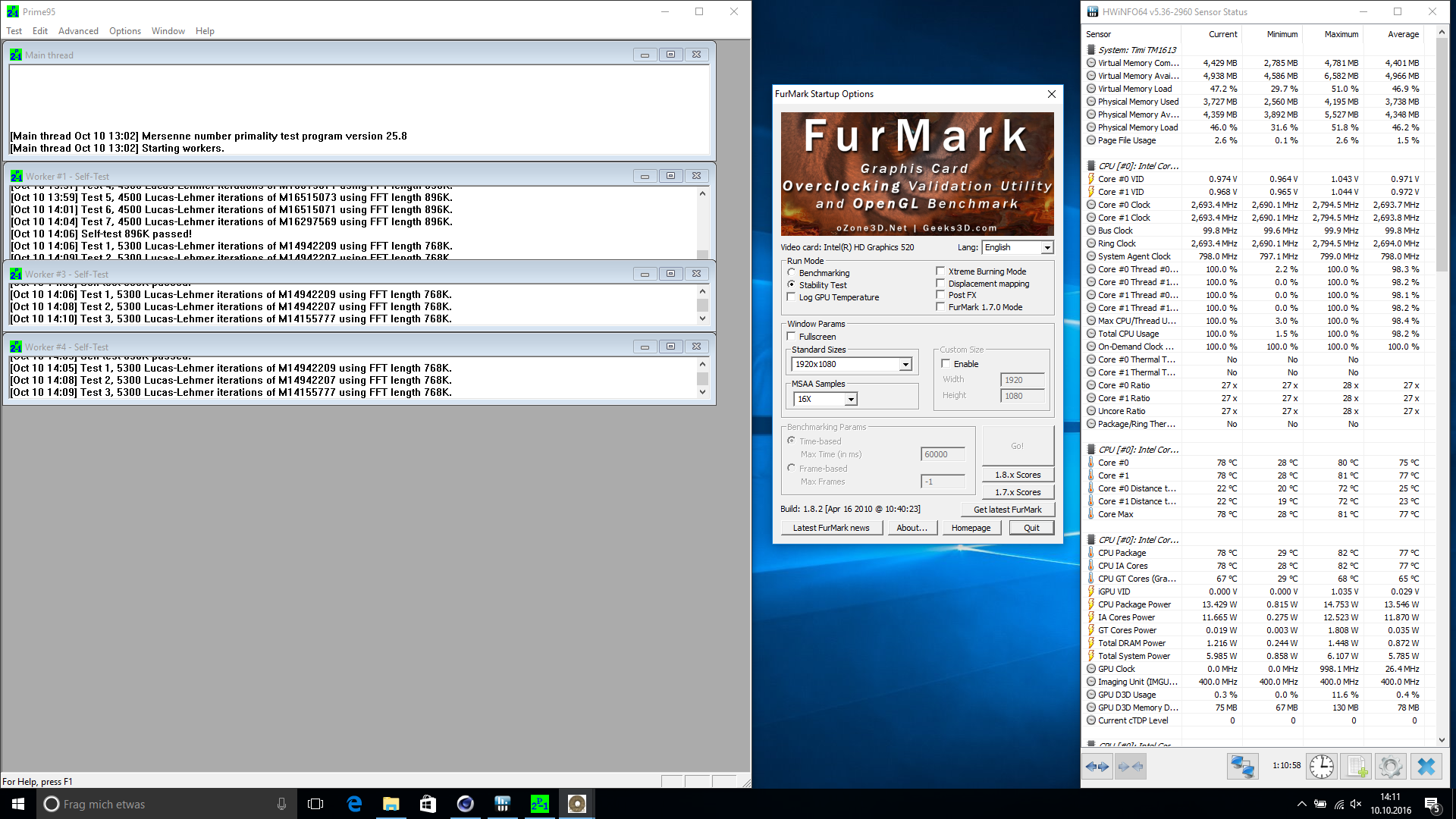
Task: Select the Benchmarking run mode radio button
Action: [792, 272]
